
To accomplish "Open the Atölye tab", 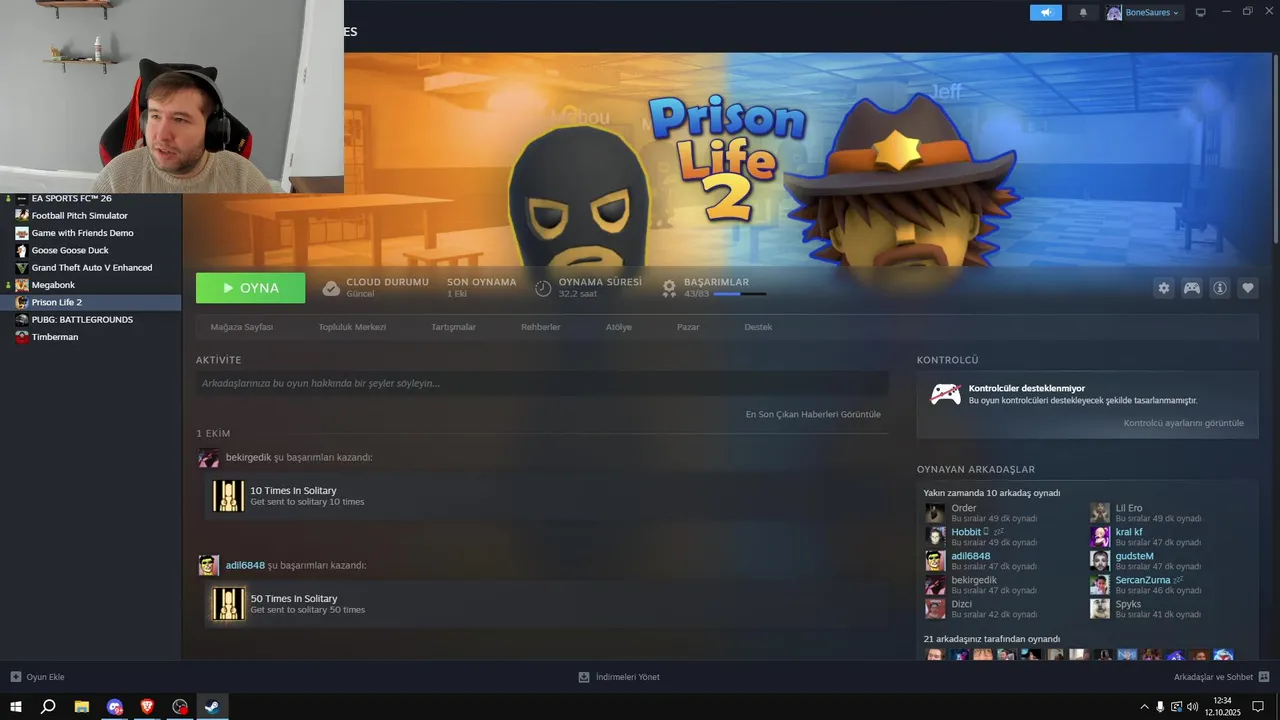I will click(619, 327).
